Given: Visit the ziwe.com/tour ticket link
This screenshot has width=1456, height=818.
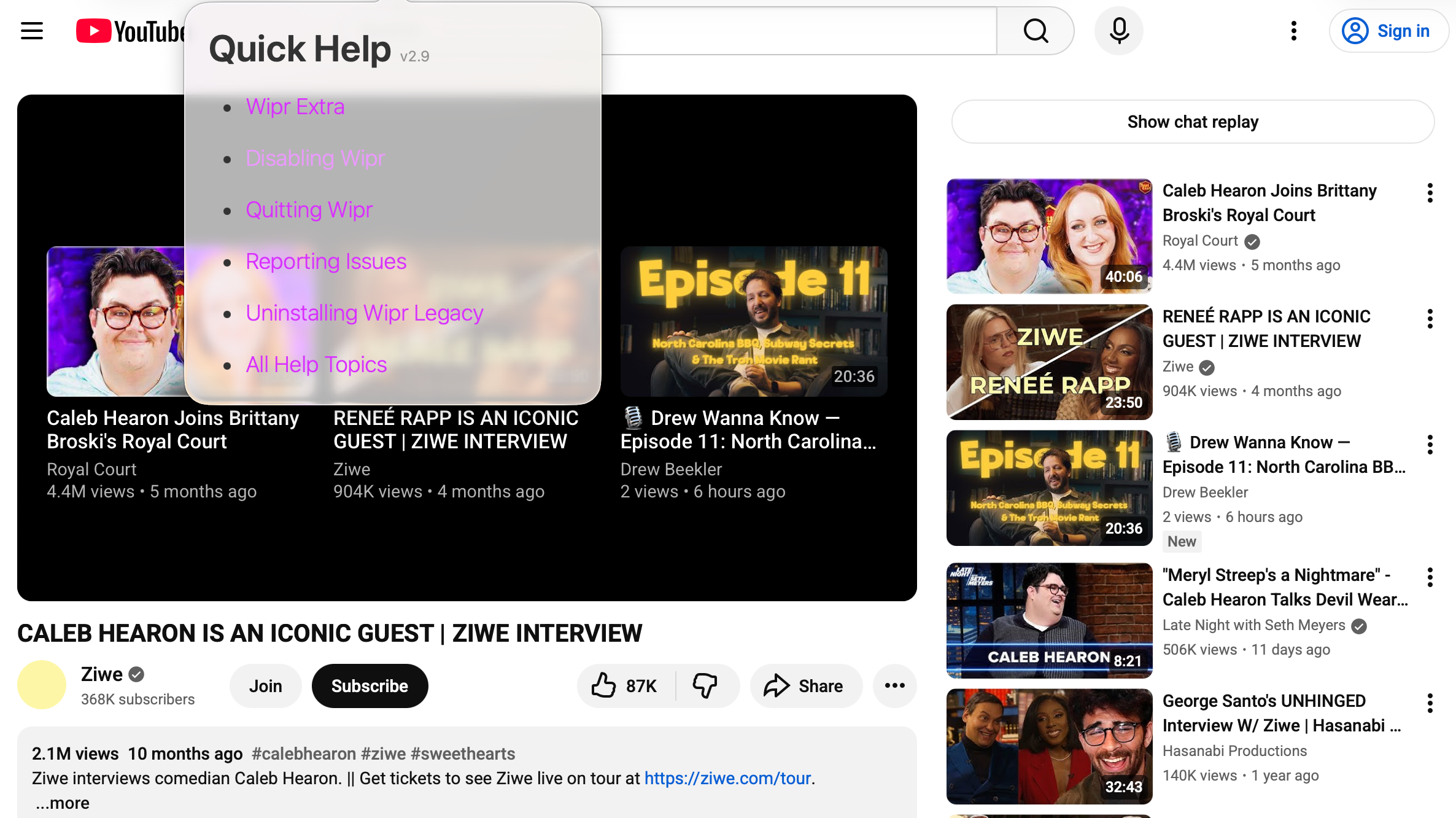Looking at the screenshot, I should point(728,778).
